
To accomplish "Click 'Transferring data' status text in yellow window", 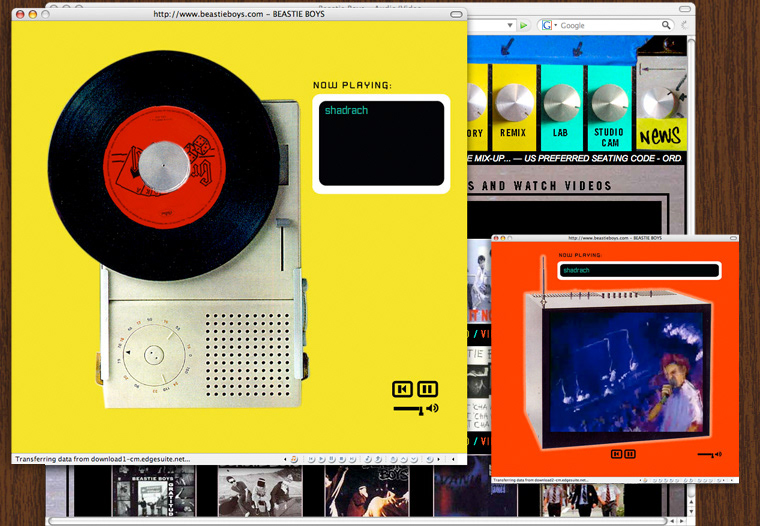I will (x=103, y=459).
